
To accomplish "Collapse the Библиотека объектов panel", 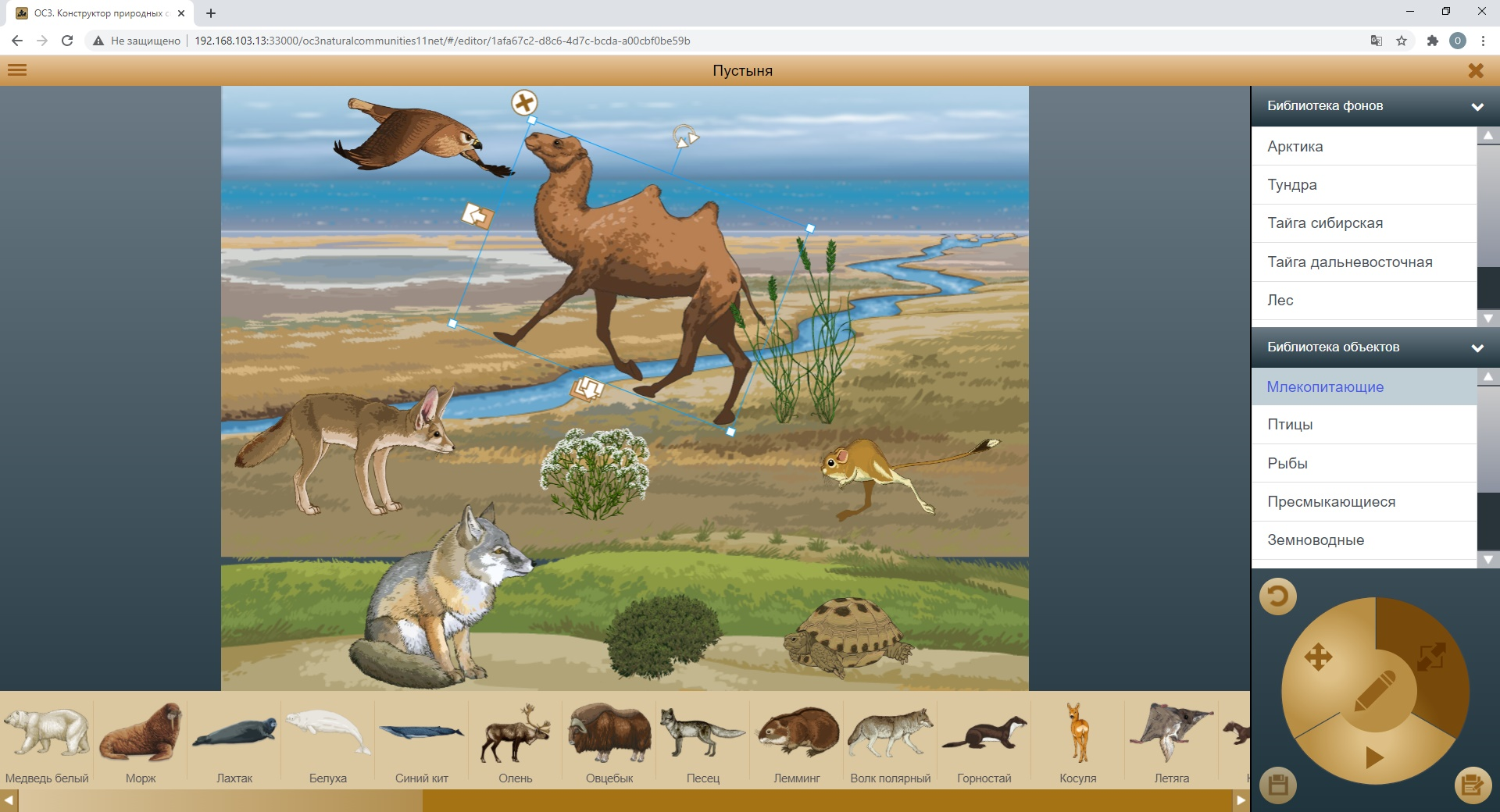I will (x=1477, y=348).
